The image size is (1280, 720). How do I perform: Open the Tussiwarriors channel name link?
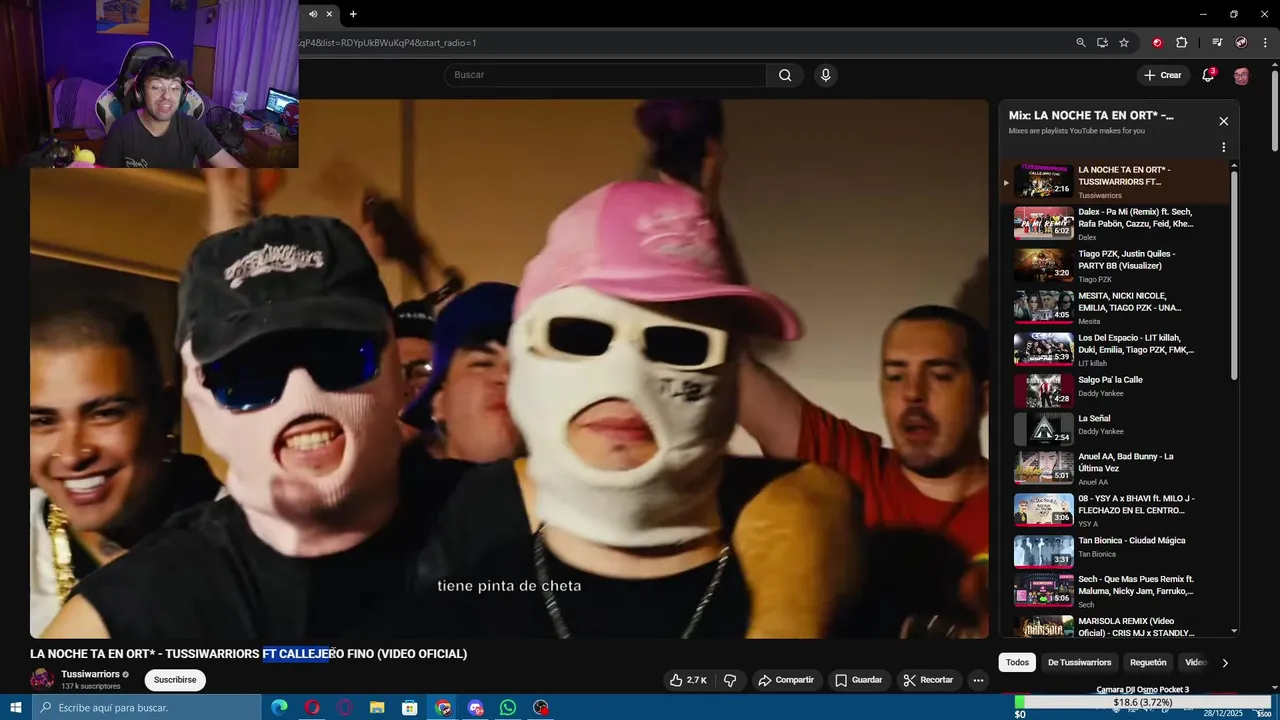tap(90, 674)
